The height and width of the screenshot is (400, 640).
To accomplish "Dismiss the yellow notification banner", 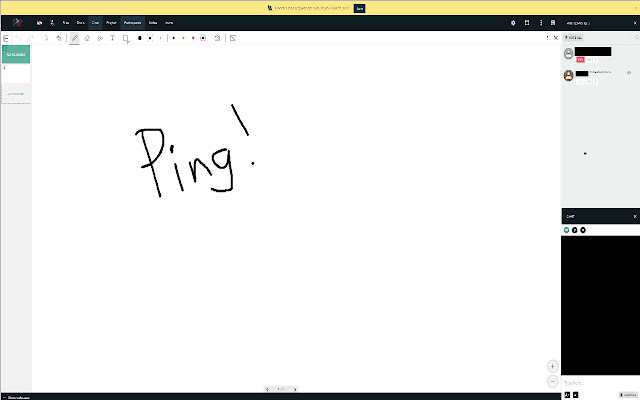I will click(x=635, y=8).
